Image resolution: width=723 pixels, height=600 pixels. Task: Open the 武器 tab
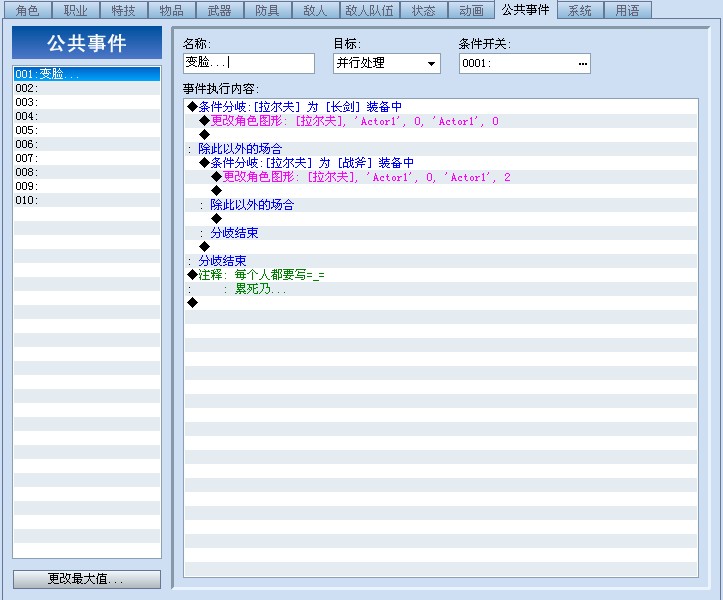click(x=219, y=10)
